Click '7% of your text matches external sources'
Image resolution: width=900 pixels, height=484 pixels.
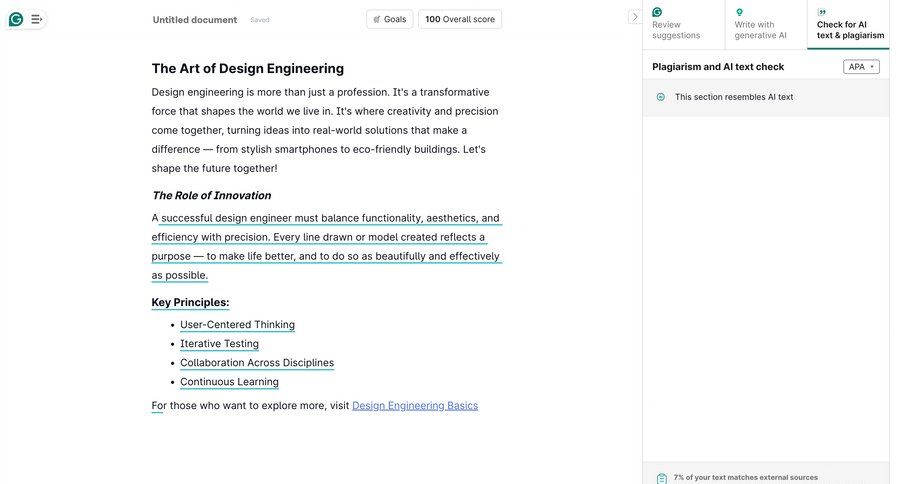(745, 478)
